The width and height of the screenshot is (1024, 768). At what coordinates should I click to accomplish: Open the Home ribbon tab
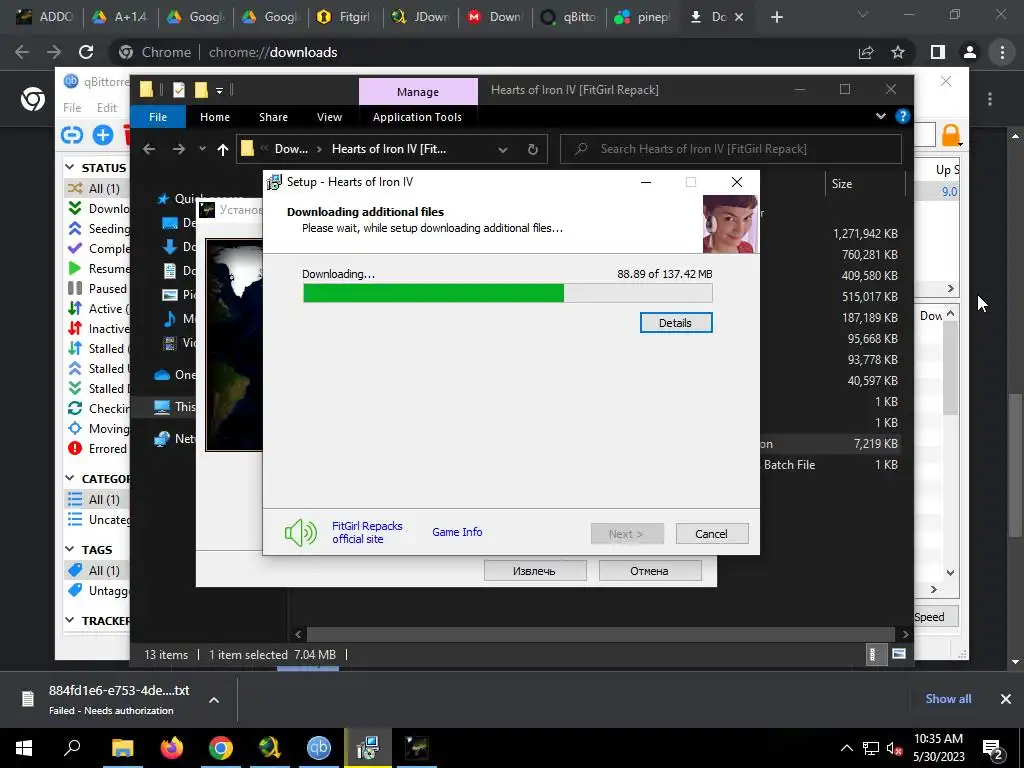[x=215, y=117]
